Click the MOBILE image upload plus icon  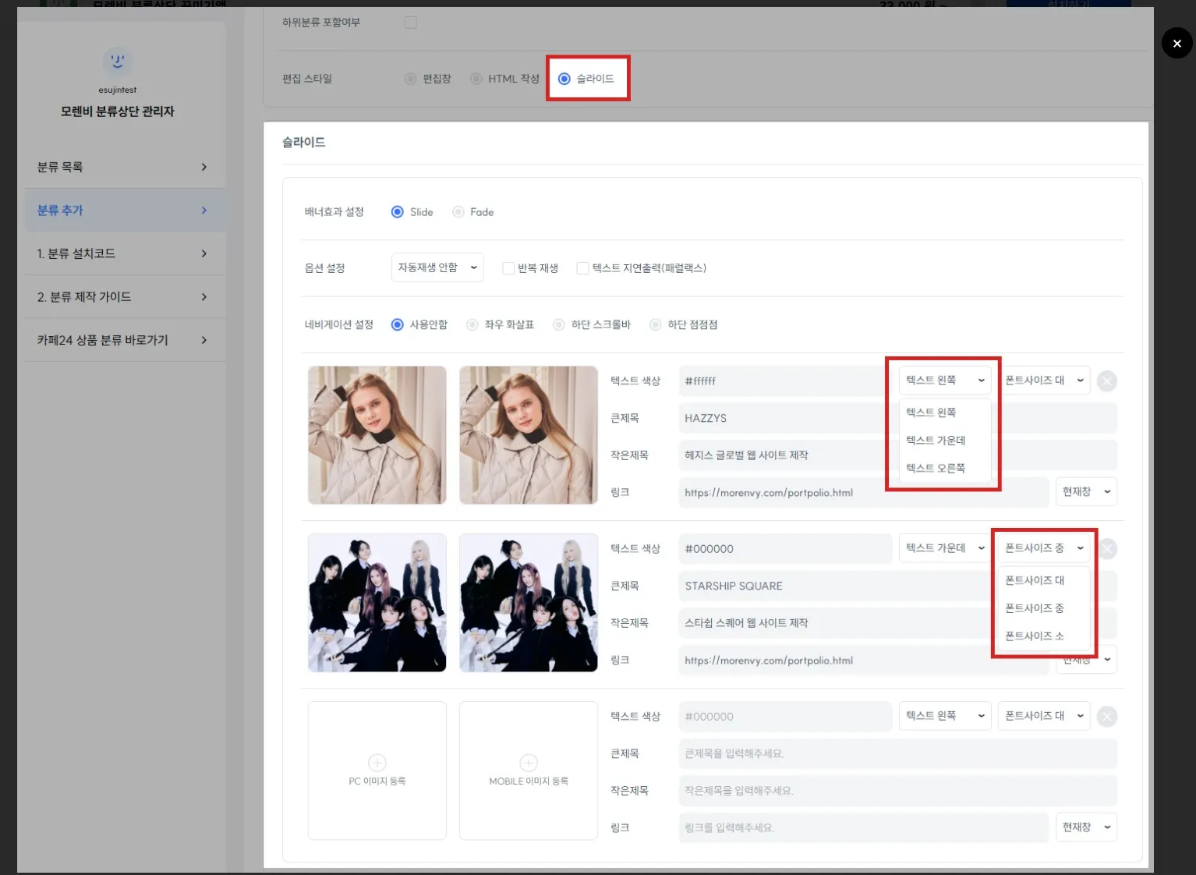pos(528,762)
